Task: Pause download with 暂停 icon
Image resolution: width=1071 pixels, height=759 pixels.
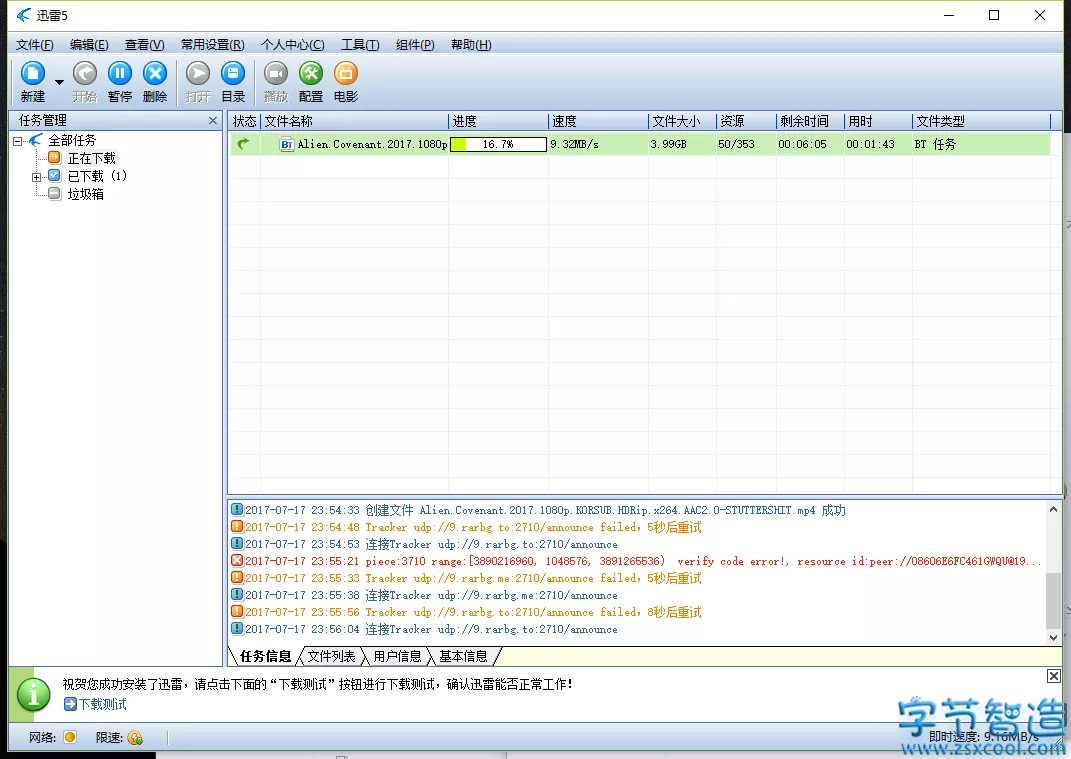Action: (120, 74)
